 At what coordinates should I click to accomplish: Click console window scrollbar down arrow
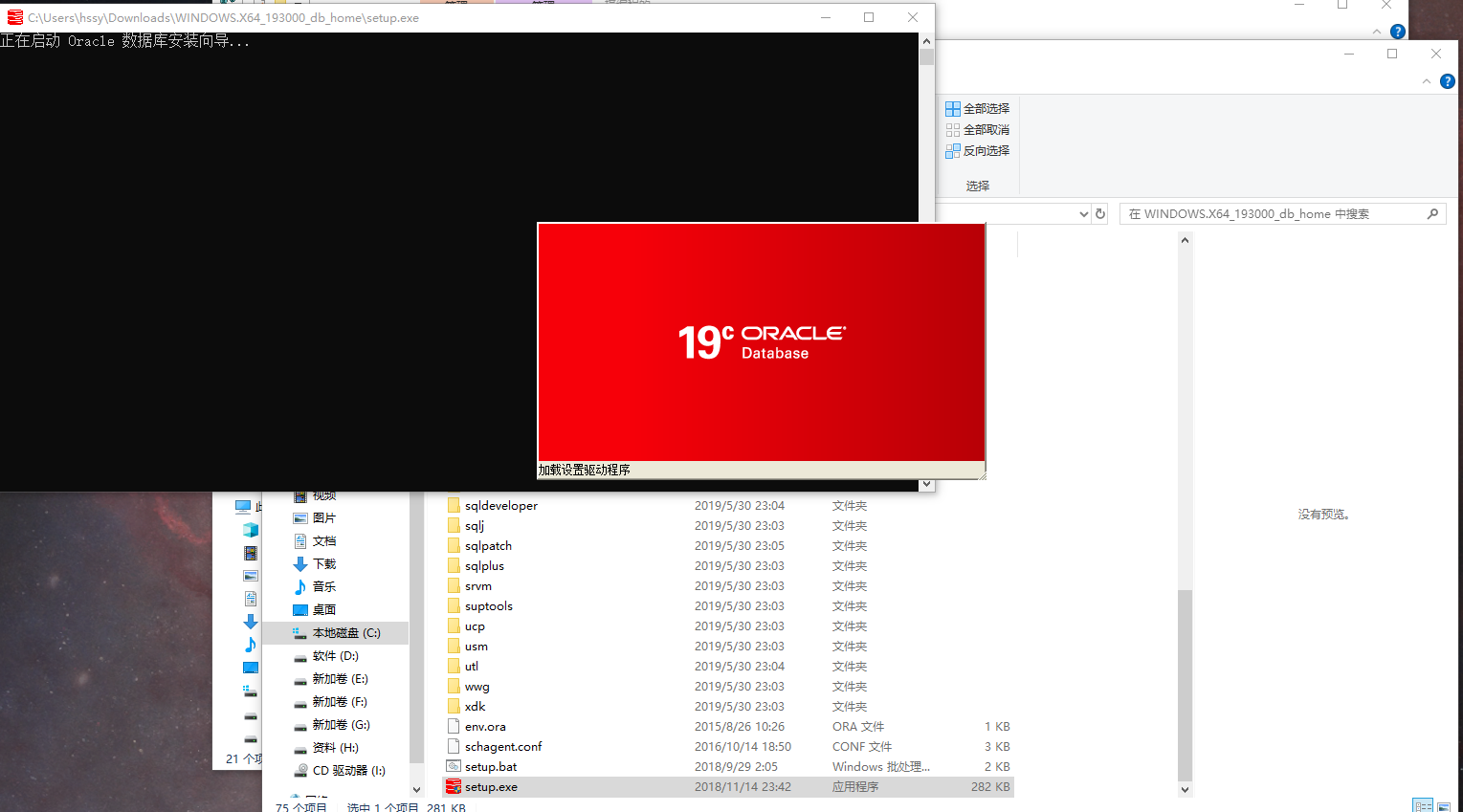pos(926,485)
